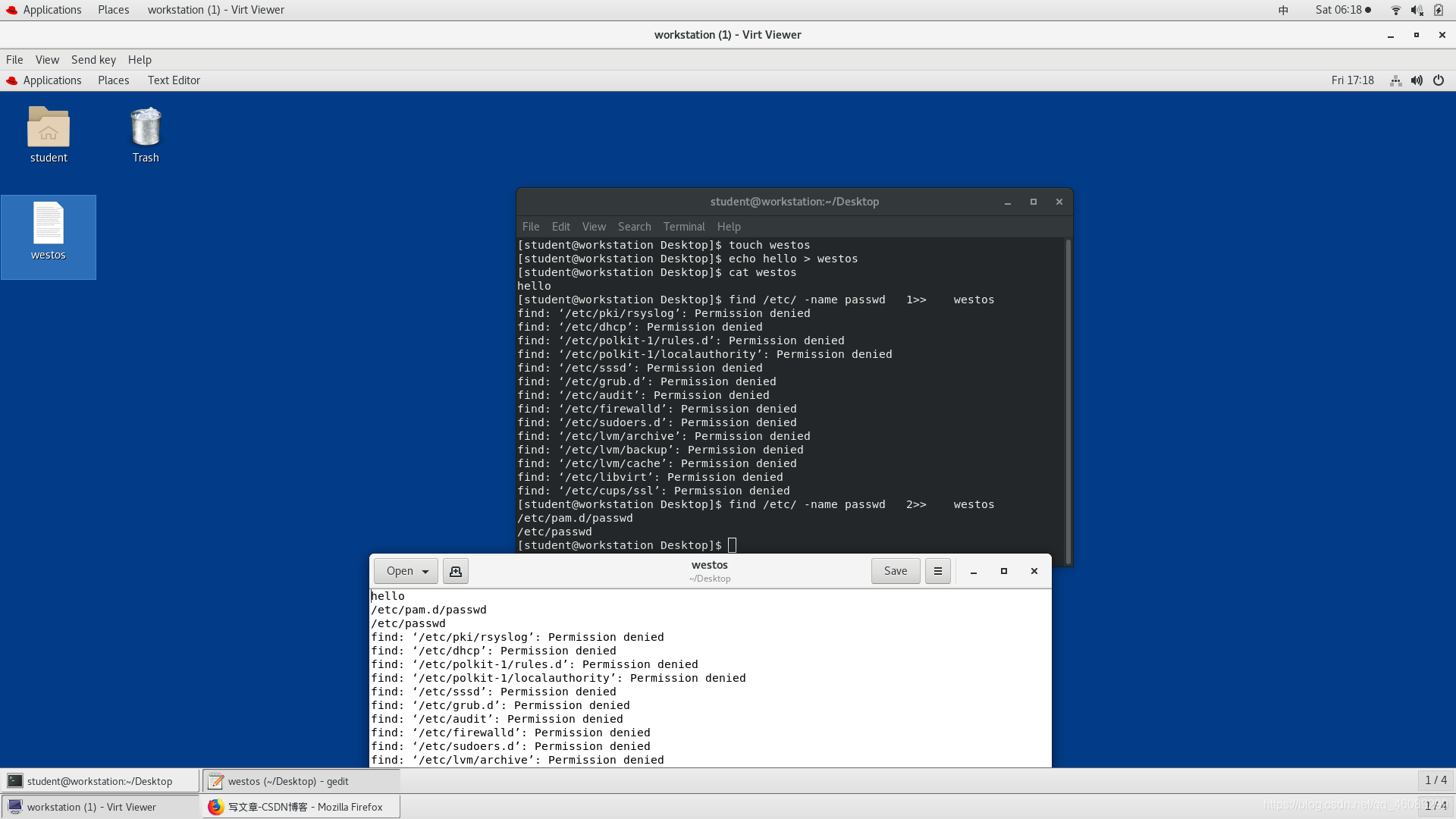Click guest volume speaker icon
Image resolution: width=1456 pixels, height=819 pixels.
[x=1417, y=80]
